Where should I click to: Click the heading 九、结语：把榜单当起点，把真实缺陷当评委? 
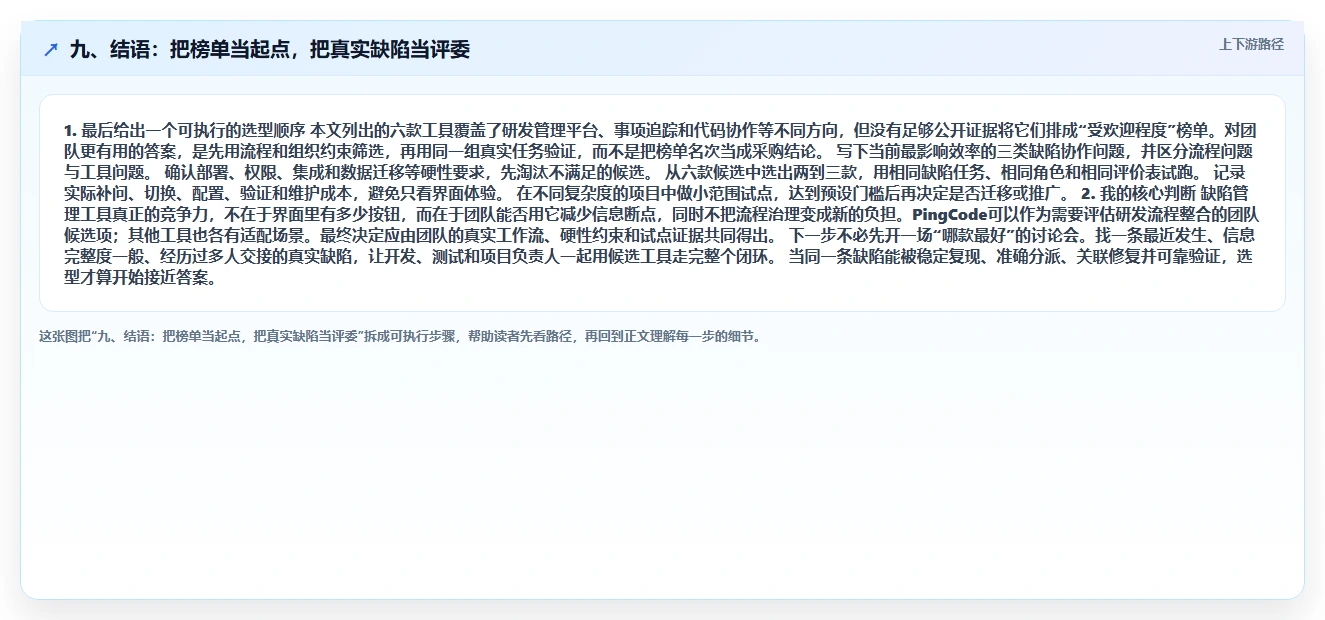(269, 50)
